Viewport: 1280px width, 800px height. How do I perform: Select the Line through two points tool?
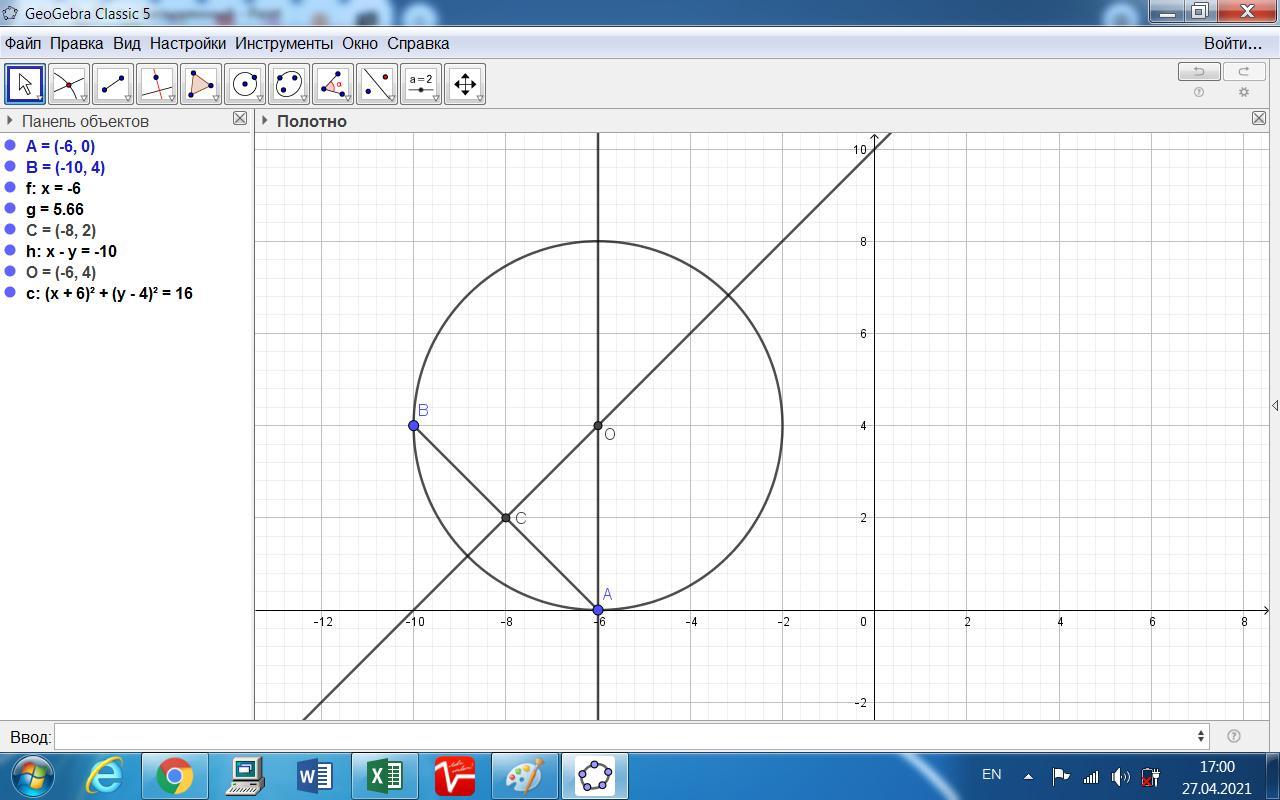point(113,84)
